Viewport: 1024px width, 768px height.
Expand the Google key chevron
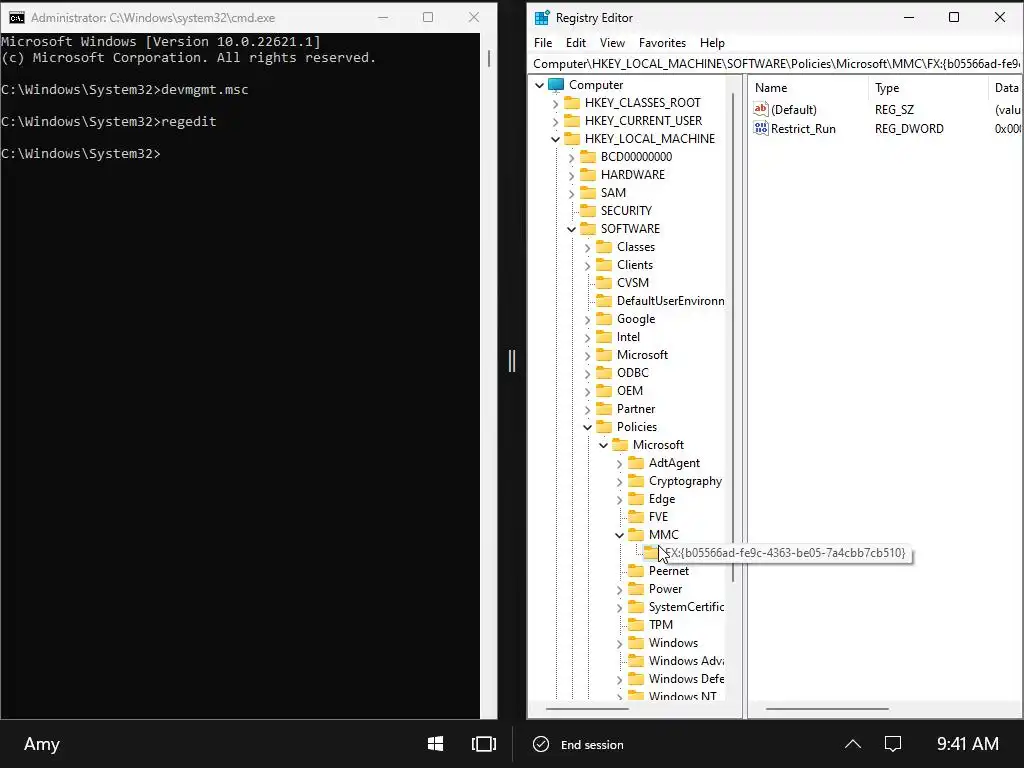pyautogui.click(x=587, y=319)
